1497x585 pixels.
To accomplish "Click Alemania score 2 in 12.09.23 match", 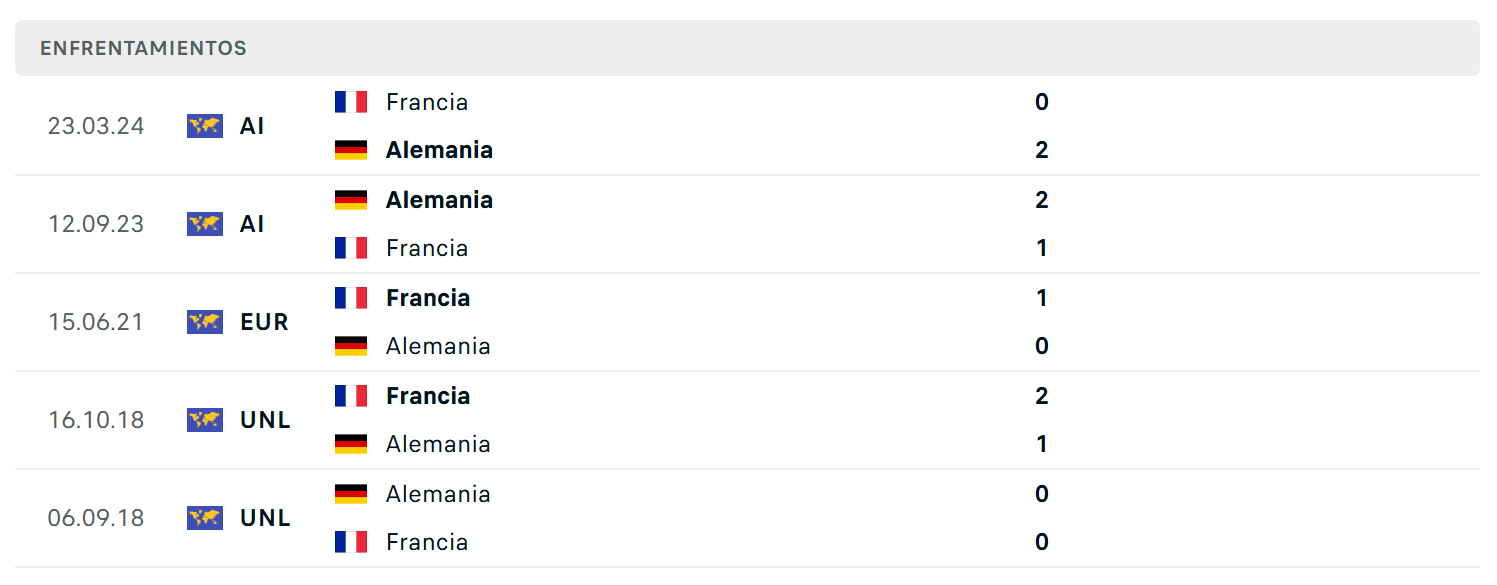I will click(1042, 200).
